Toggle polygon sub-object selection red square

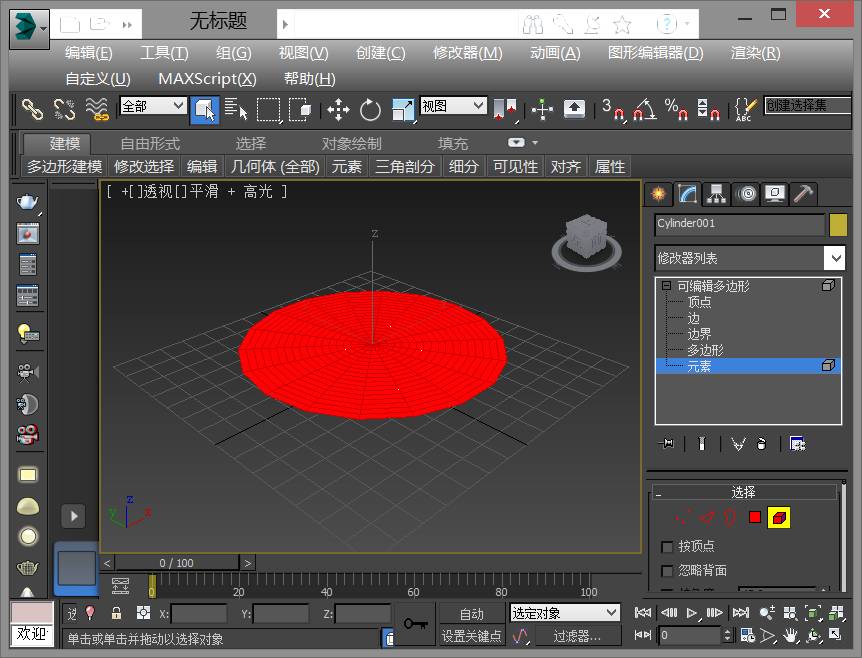755,517
